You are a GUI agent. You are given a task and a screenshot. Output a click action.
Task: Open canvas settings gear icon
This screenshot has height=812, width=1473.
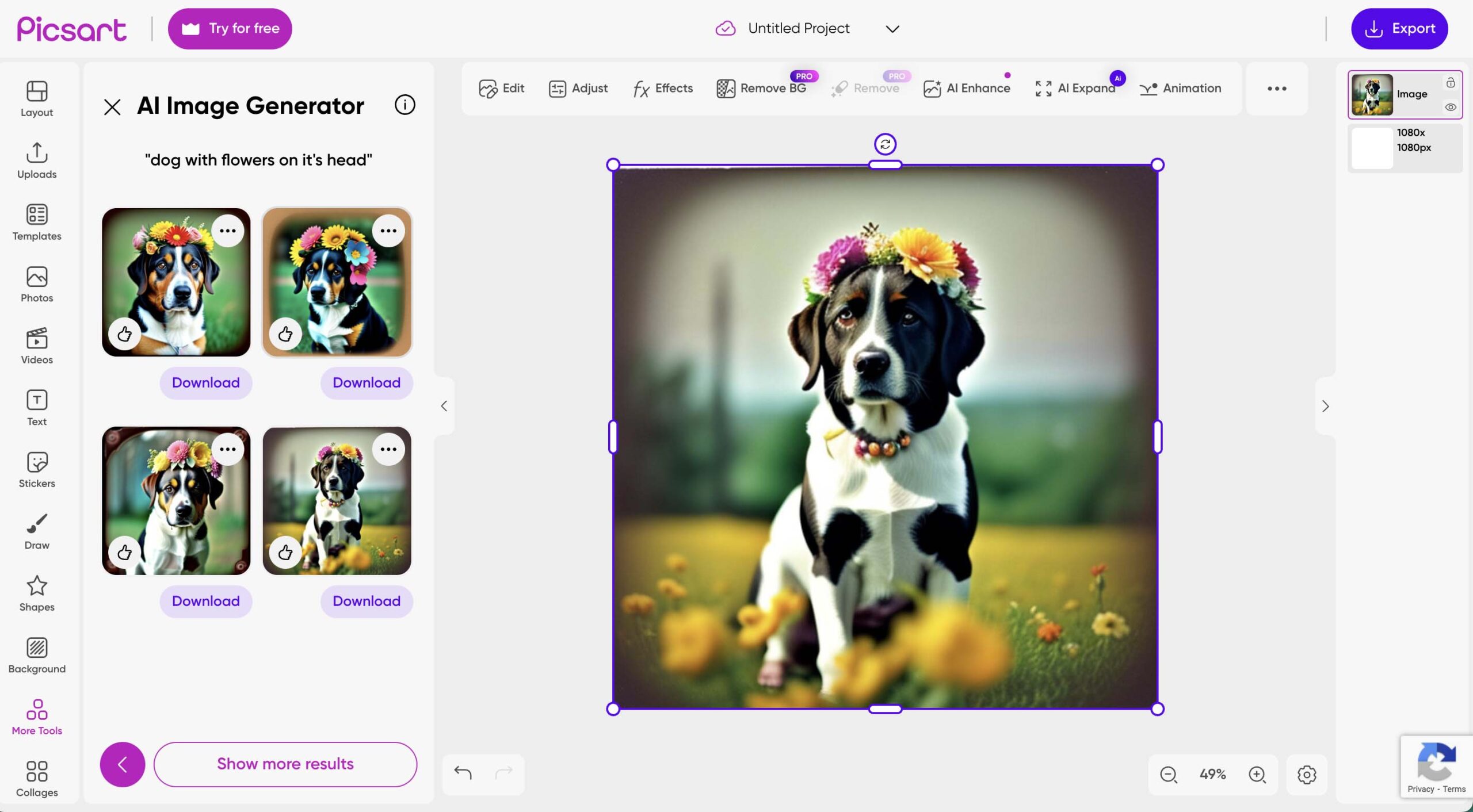(x=1307, y=774)
